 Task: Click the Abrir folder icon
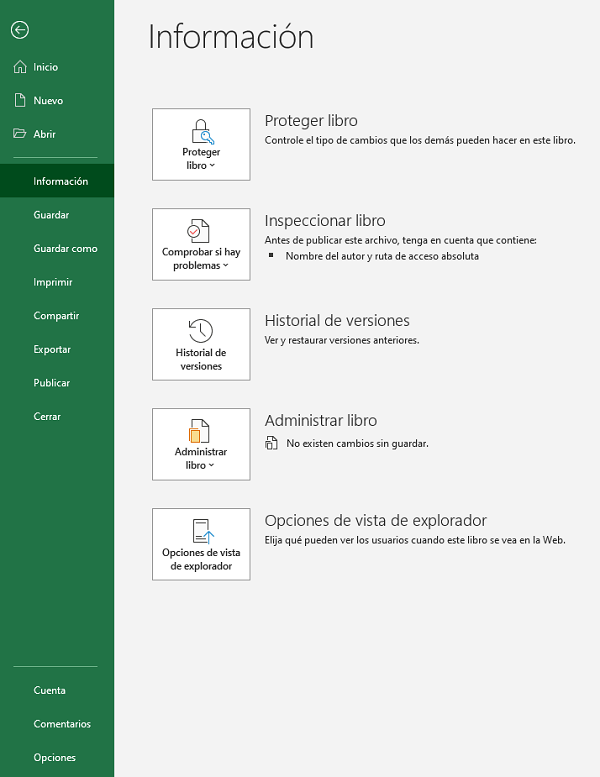(x=19, y=134)
